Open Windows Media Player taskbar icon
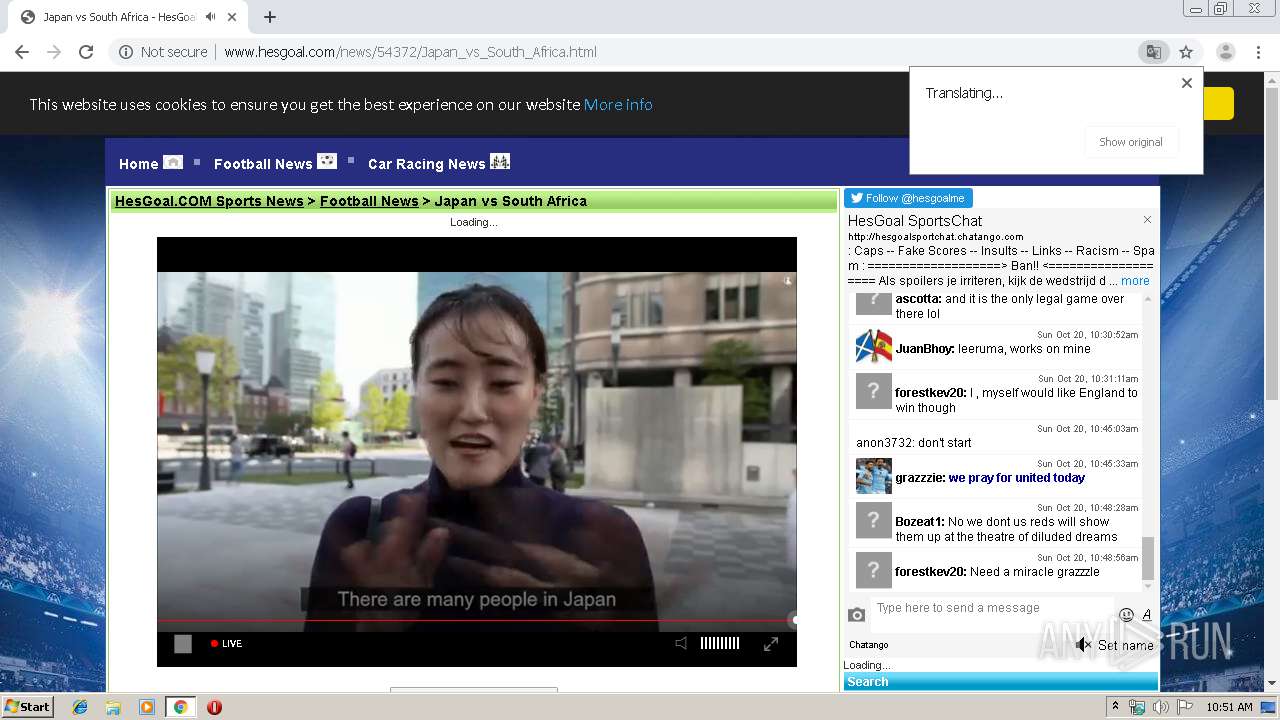 click(x=147, y=707)
